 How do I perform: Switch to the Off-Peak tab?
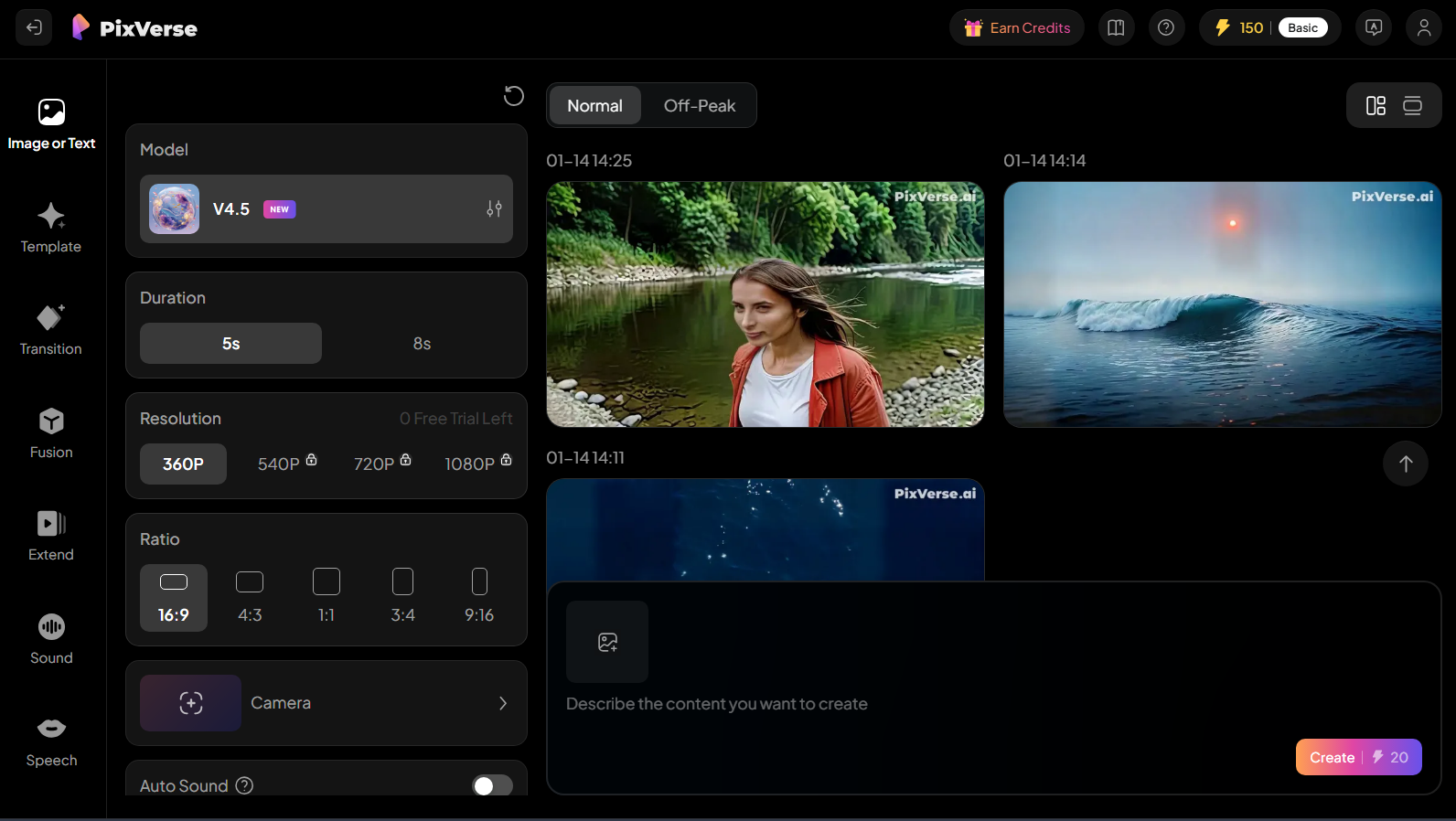pos(700,106)
